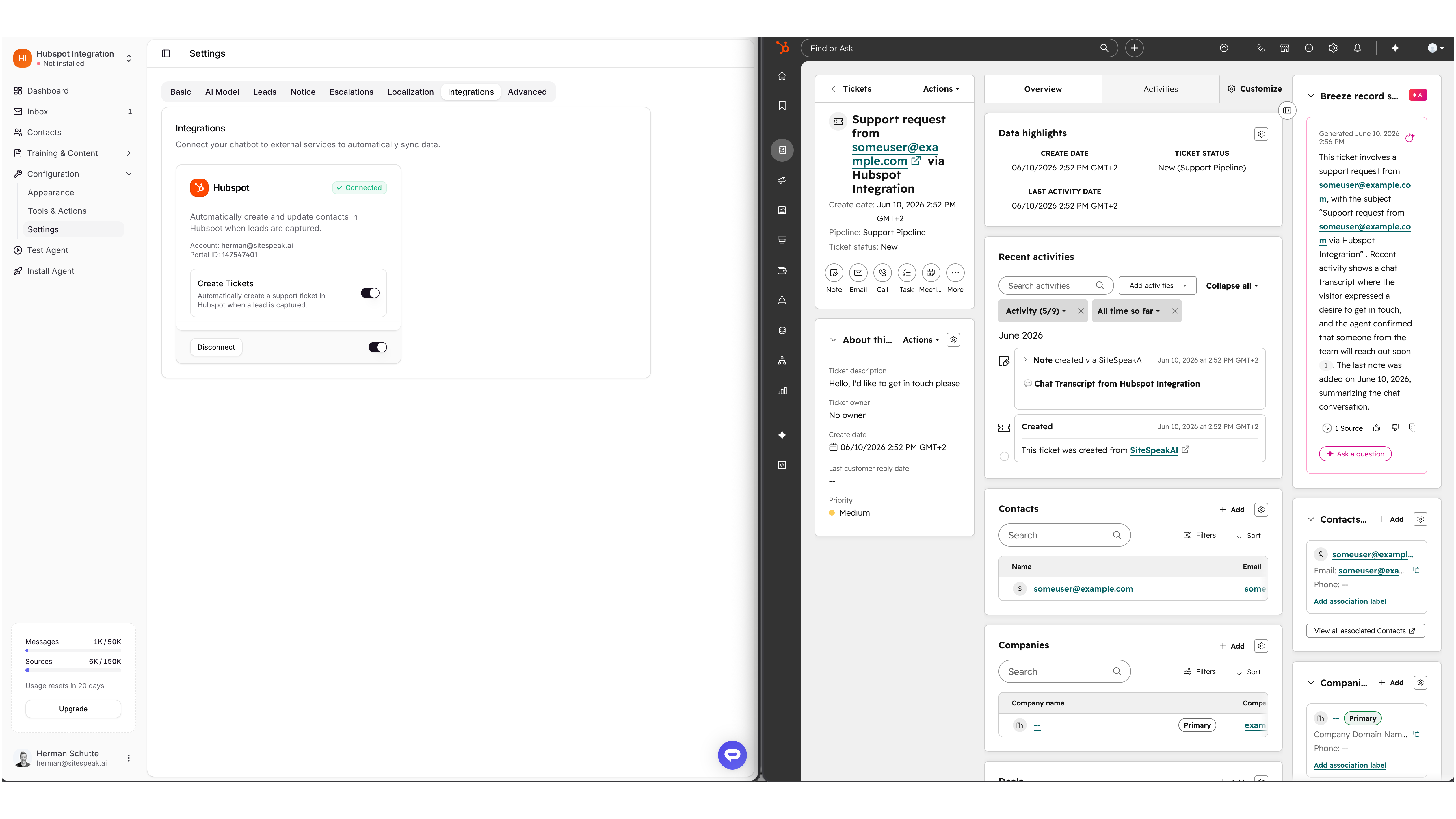Image resolution: width=1456 pixels, height=819 pixels.
Task: Click the plus create button next to search
Action: [1135, 48]
